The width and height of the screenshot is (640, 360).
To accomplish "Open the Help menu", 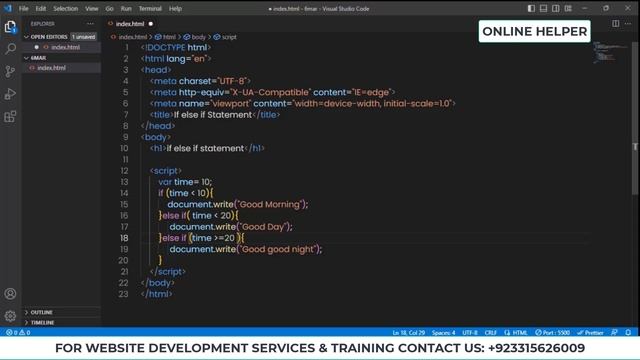I will tap(176, 9).
